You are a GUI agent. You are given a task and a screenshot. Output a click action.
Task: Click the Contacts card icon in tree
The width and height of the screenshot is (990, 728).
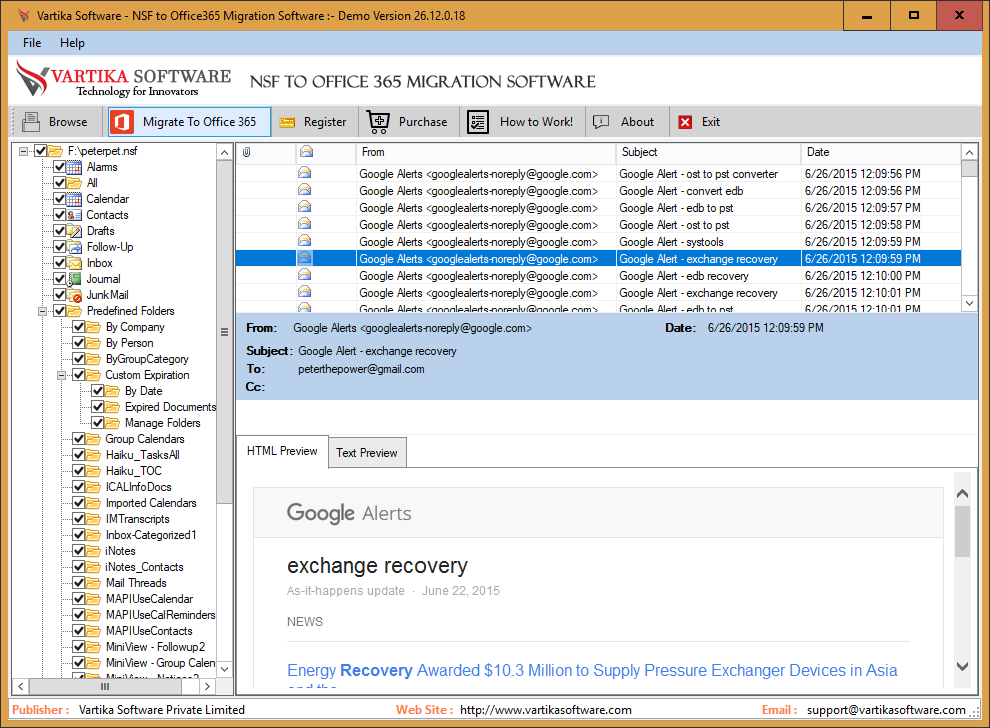[75, 215]
